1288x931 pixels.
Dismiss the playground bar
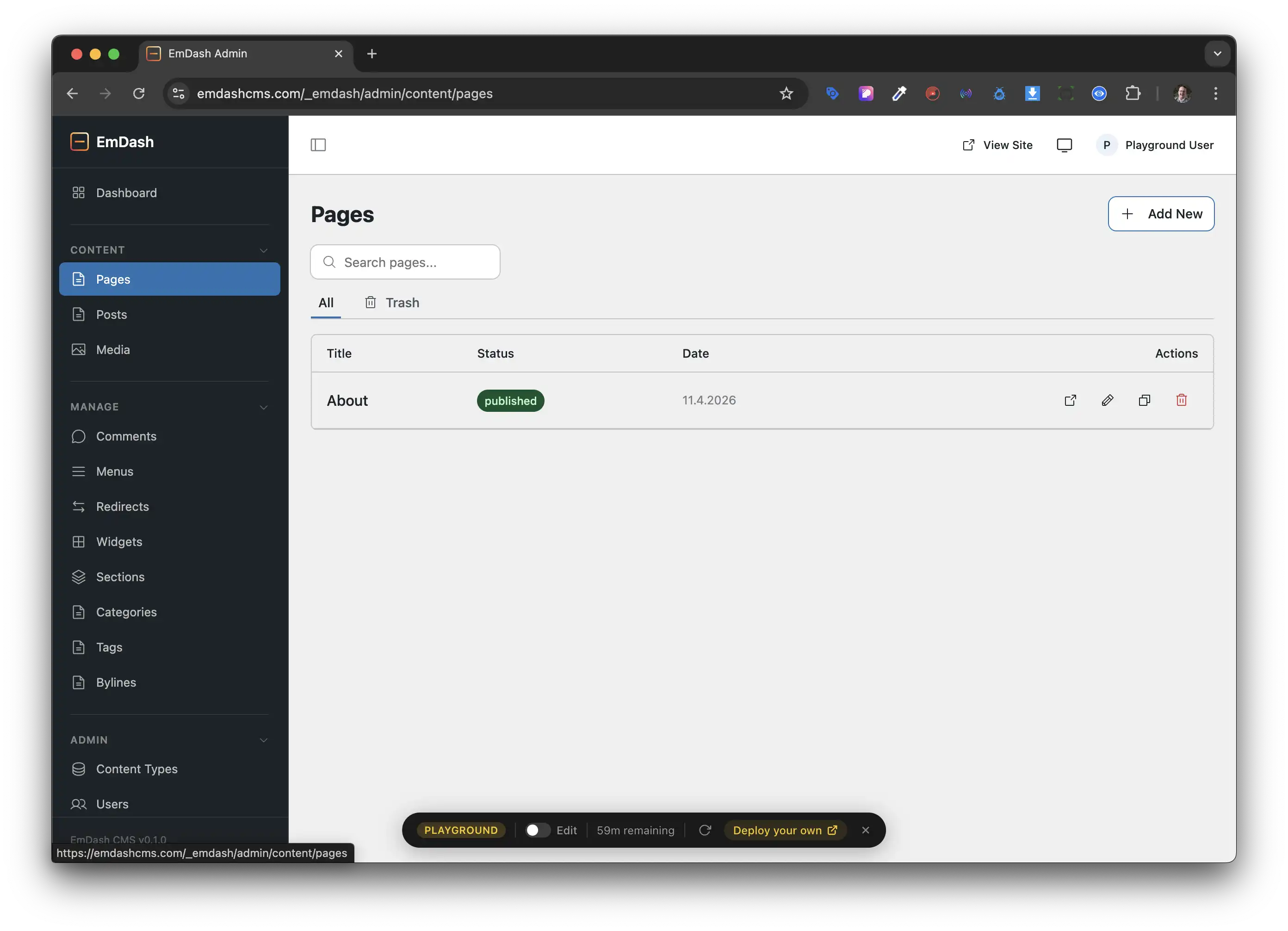[x=865, y=830]
